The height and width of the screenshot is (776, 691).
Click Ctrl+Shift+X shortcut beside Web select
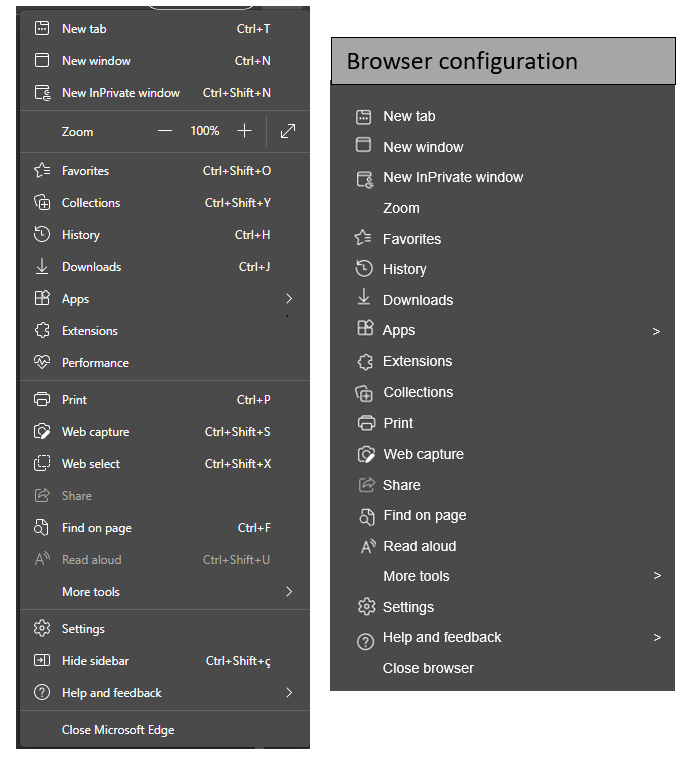(238, 464)
